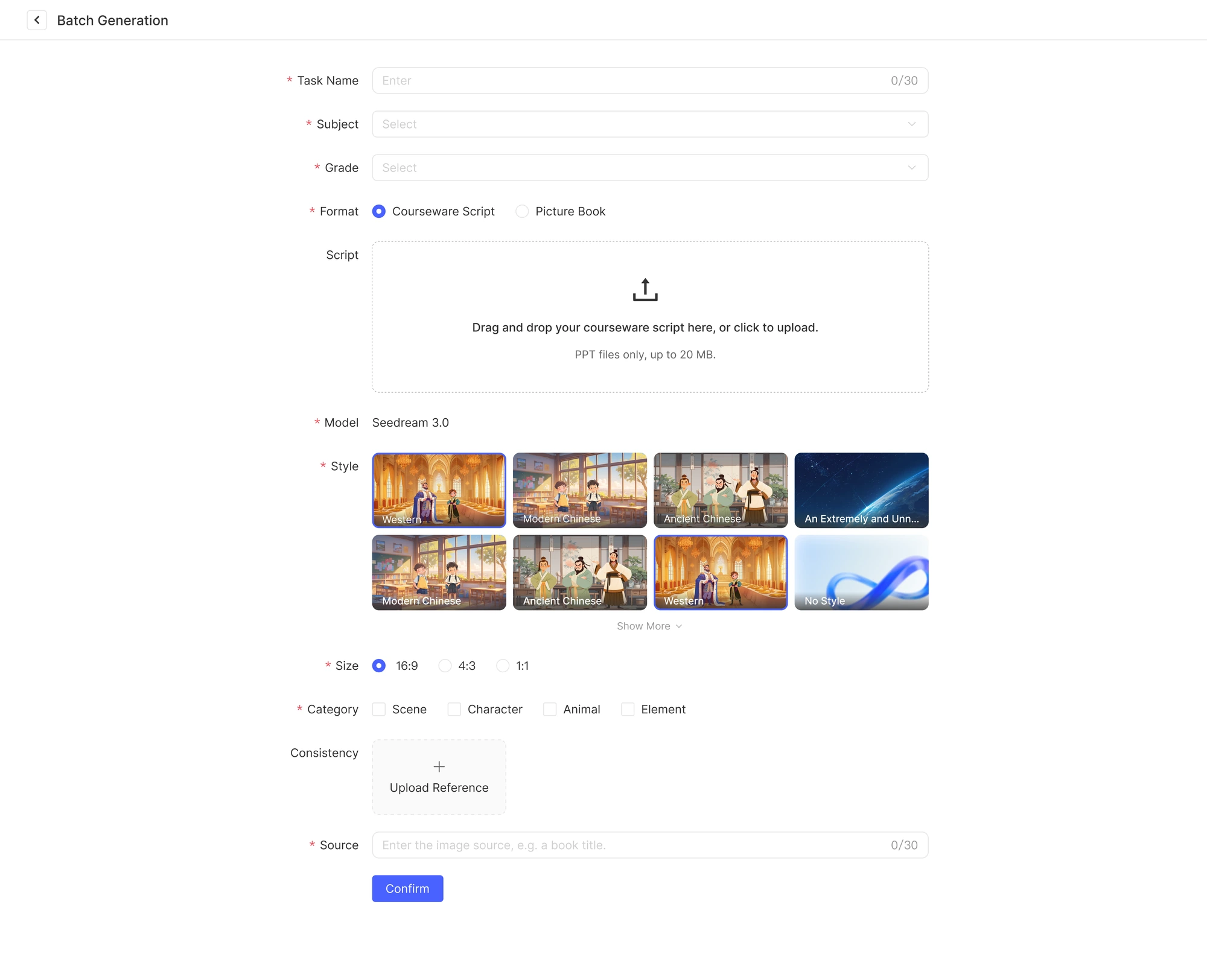This screenshot has height=980, width=1207.
Task: Click the Task Name input field
Action: tap(650, 80)
